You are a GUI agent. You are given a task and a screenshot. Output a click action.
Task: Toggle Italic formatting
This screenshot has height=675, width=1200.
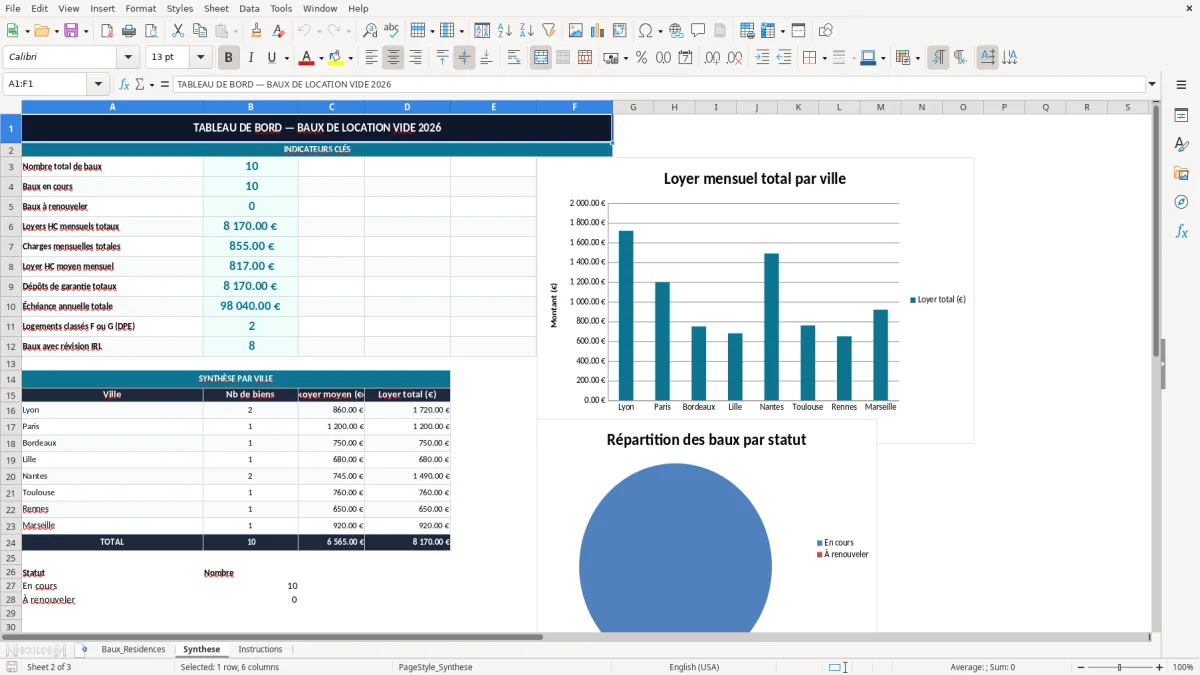pyautogui.click(x=251, y=58)
